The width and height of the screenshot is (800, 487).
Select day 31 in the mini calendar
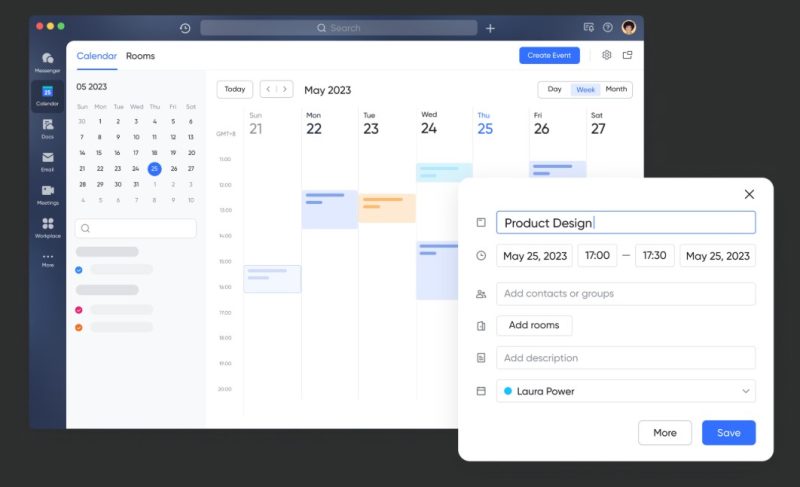(136, 185)
